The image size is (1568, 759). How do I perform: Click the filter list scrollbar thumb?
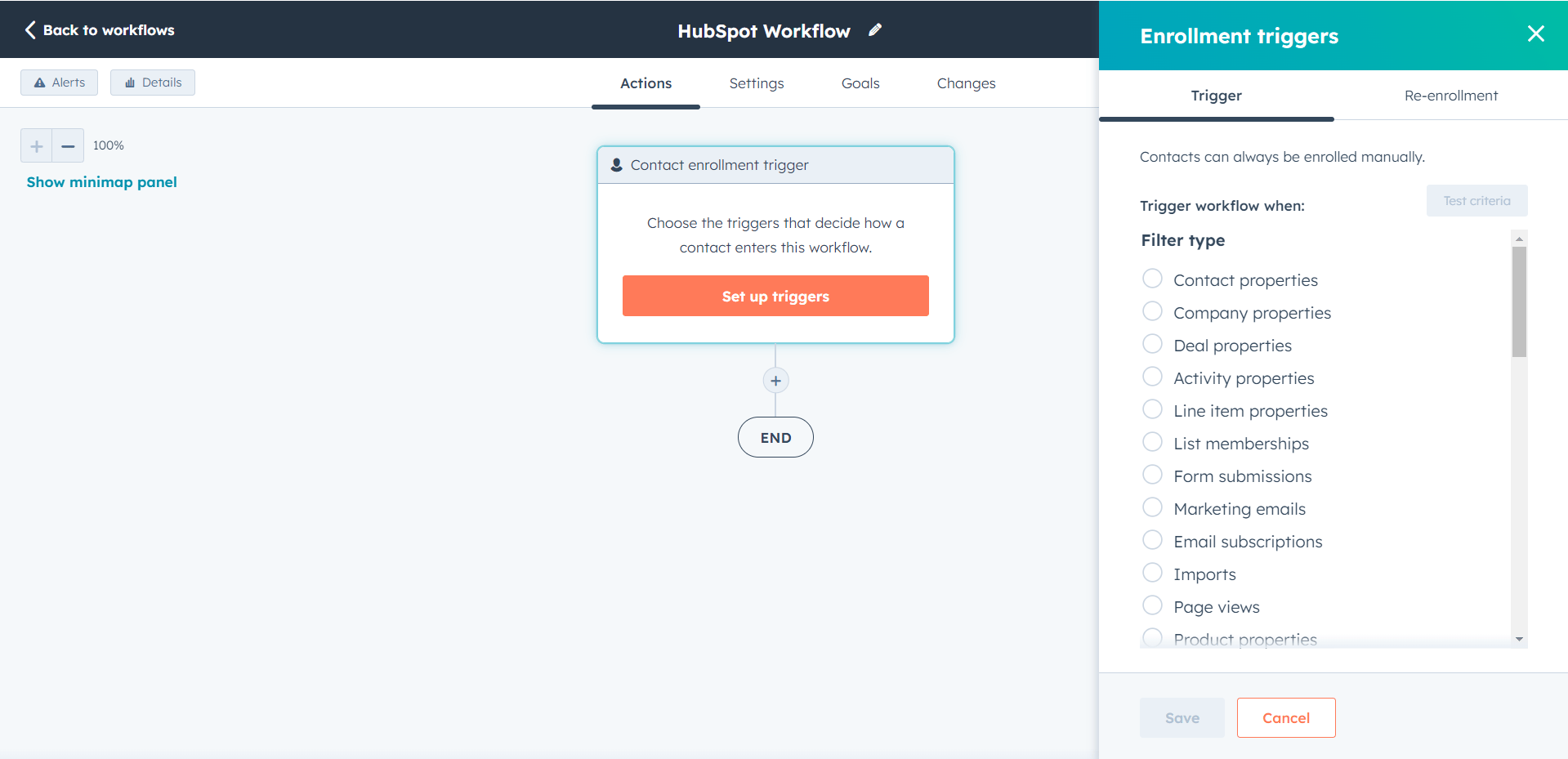click(x=1519, y=301)
